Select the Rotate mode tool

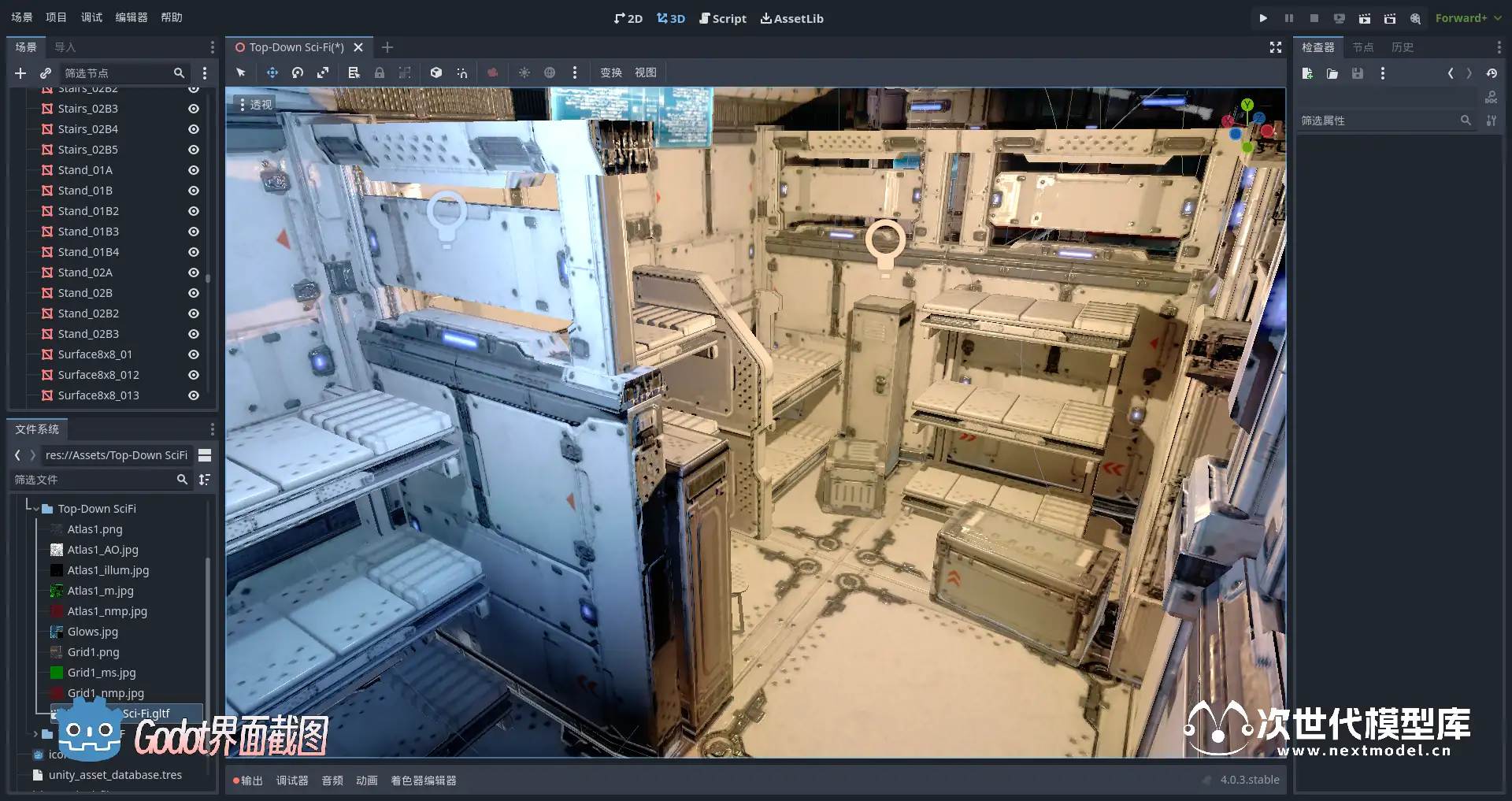point(298,72)
